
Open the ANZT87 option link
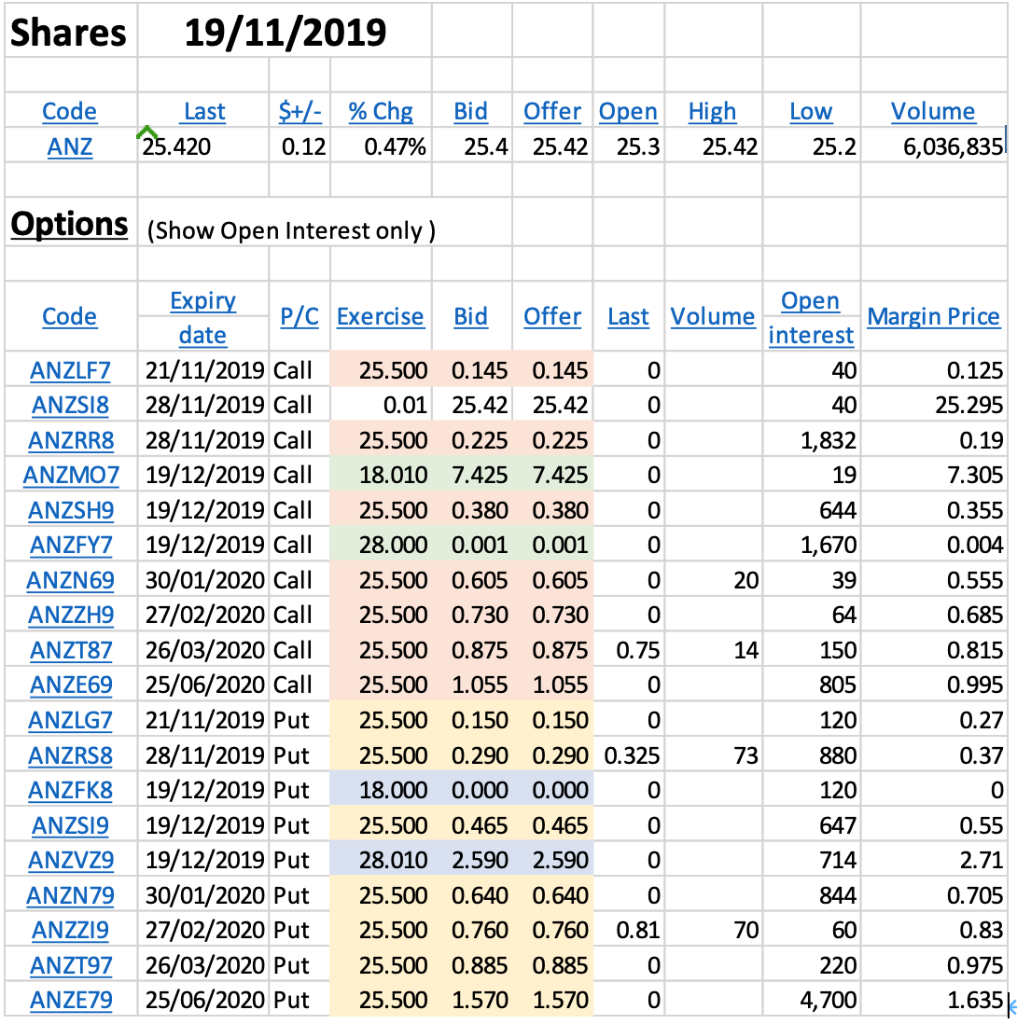coord(71,650)
